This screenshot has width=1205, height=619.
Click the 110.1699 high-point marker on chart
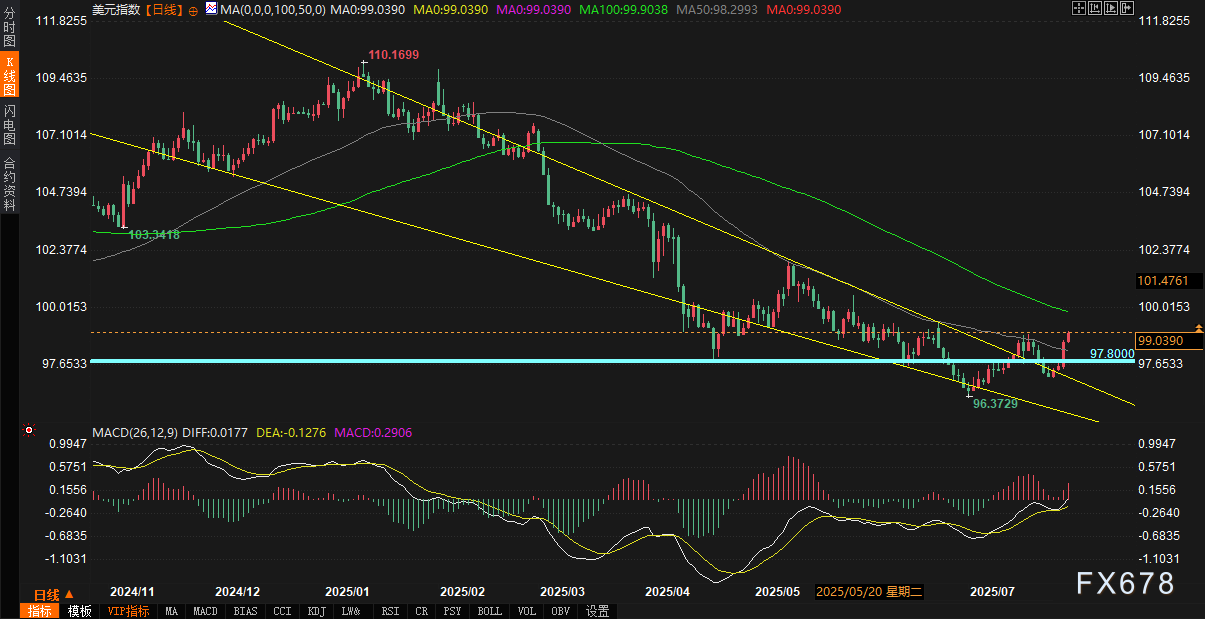pyautogui.click(x=363, y=63)
